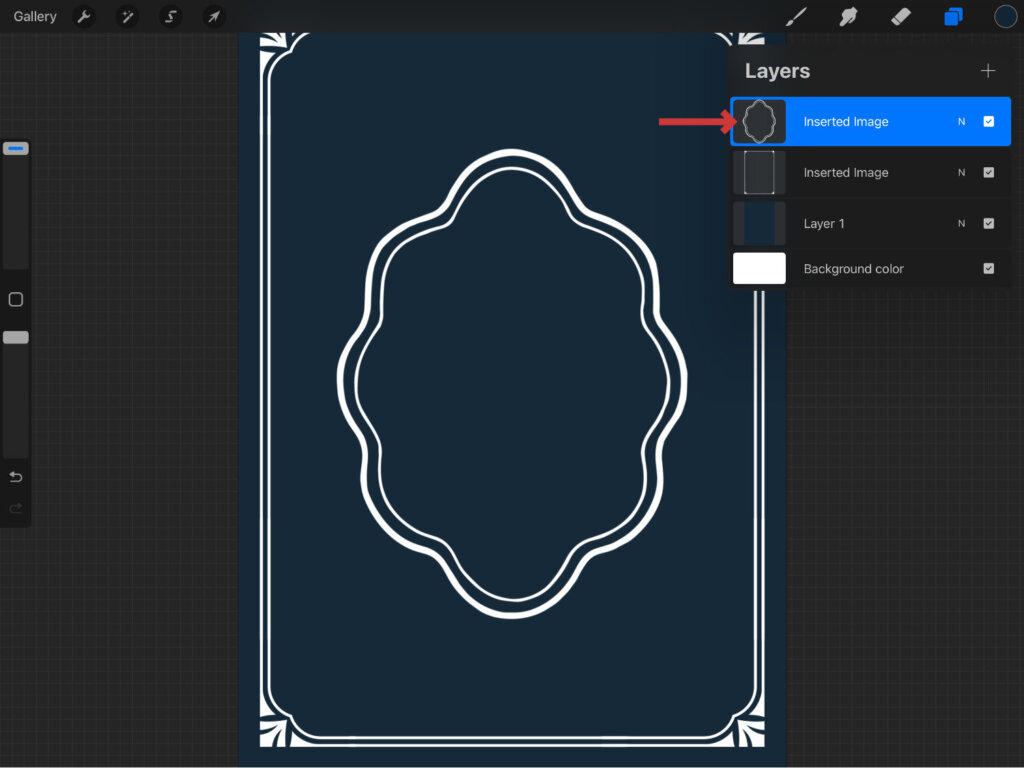Open the active color circle picker
The height and width of the screenshot is (768, 1024).
click(1005, 17)
